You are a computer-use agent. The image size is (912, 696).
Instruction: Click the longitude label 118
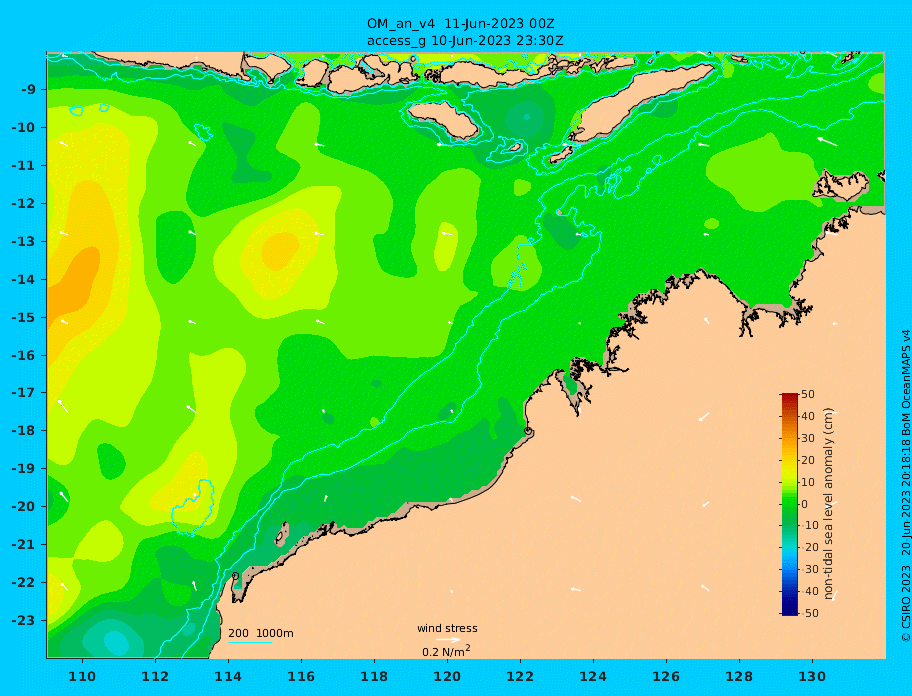click(374, 676)
